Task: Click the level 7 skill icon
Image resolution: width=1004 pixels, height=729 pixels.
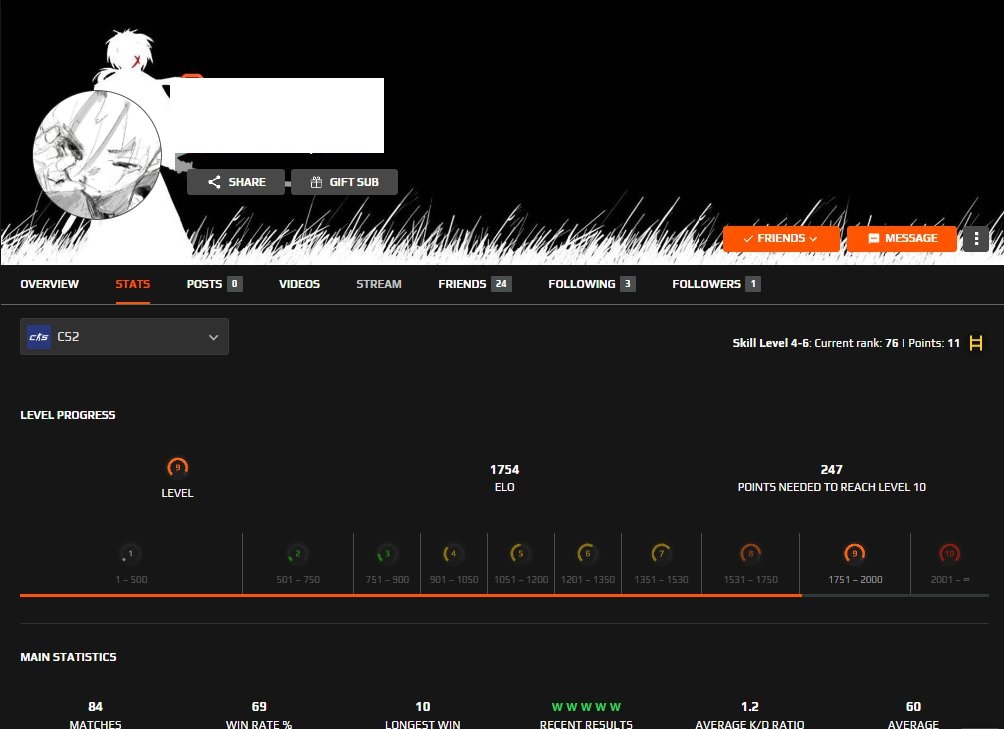Action: pyautogui.click(x=661, y=554)
